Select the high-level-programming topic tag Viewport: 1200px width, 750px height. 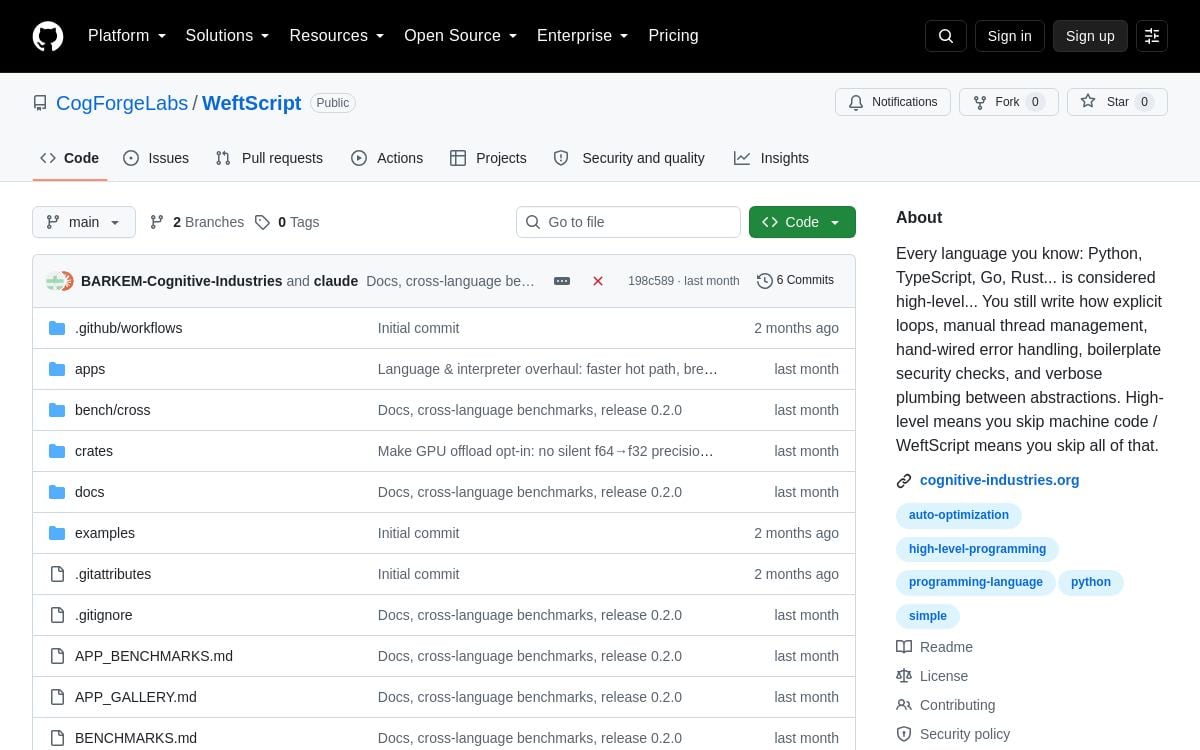coord(977,549)
